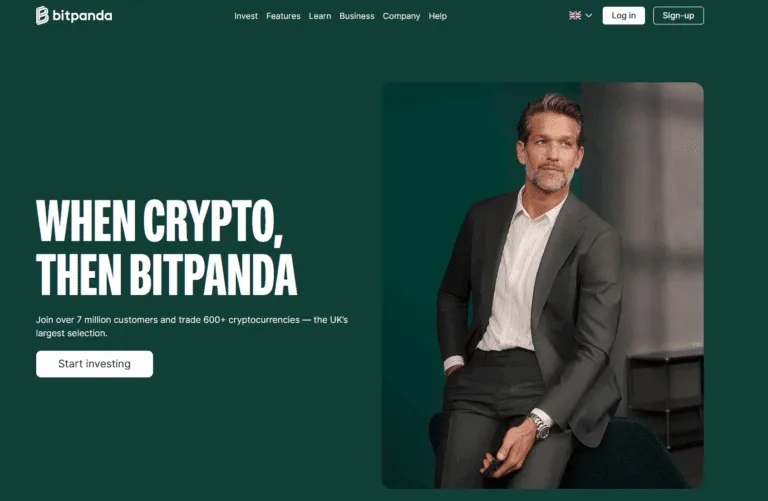Click the man's face in the photo
768x501 pixels.
(x=551, y=149)
